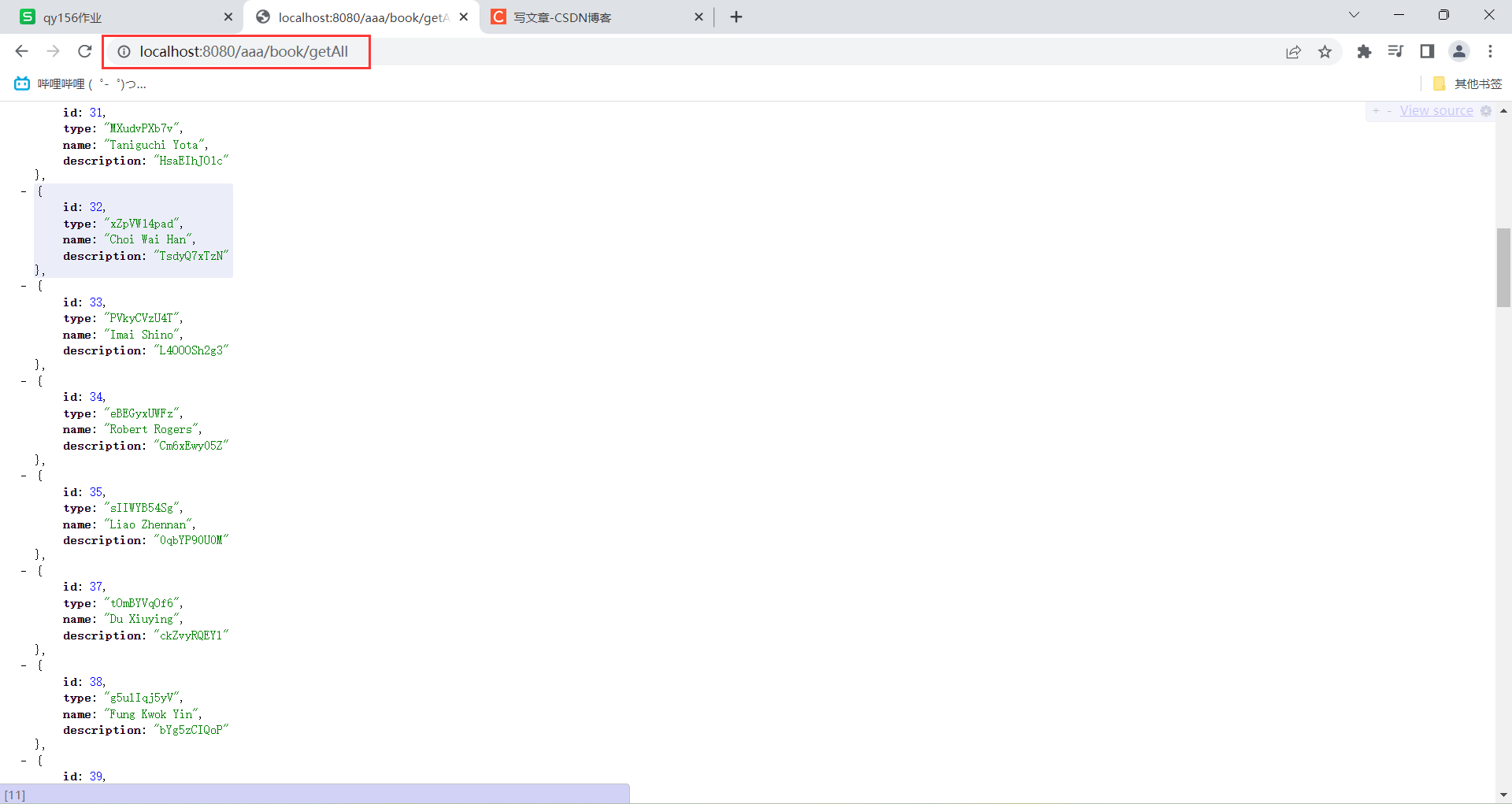The height and width of the screenshot is (804, 1512).
Task: Expand all JSON nodes with plus
Action: [1376, 111]
